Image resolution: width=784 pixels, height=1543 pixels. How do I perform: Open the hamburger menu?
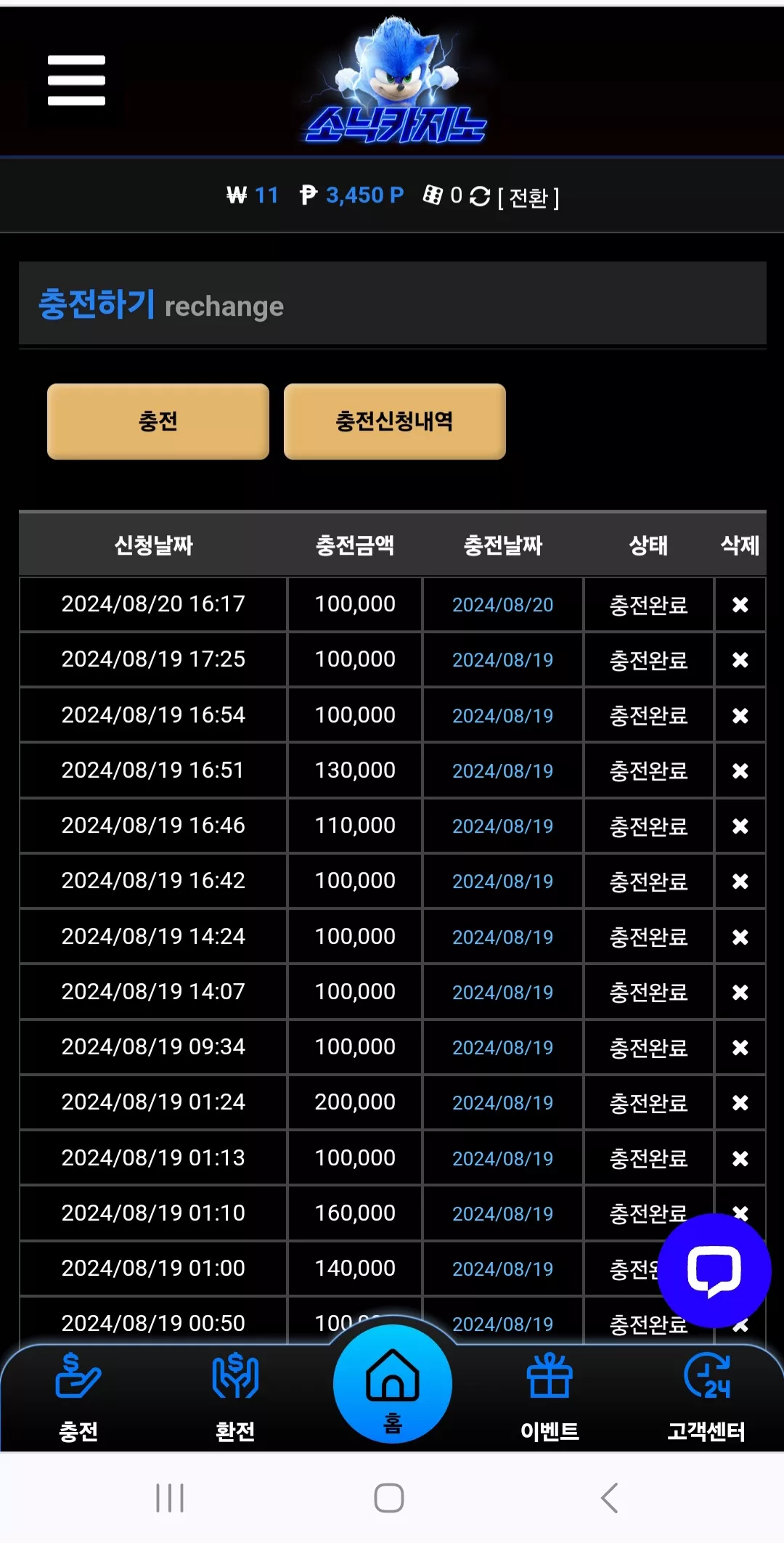pos(76,80)
